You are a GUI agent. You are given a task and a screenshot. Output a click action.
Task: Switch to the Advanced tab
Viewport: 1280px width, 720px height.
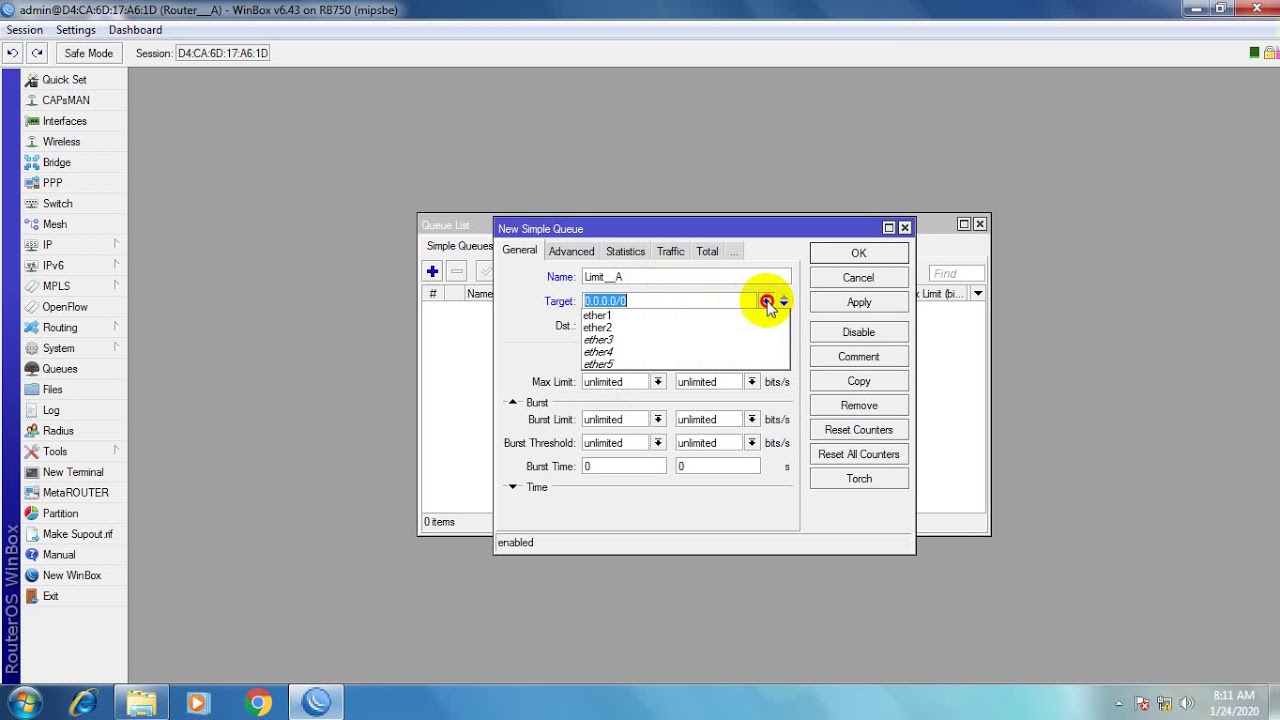(x=571, y=251)
